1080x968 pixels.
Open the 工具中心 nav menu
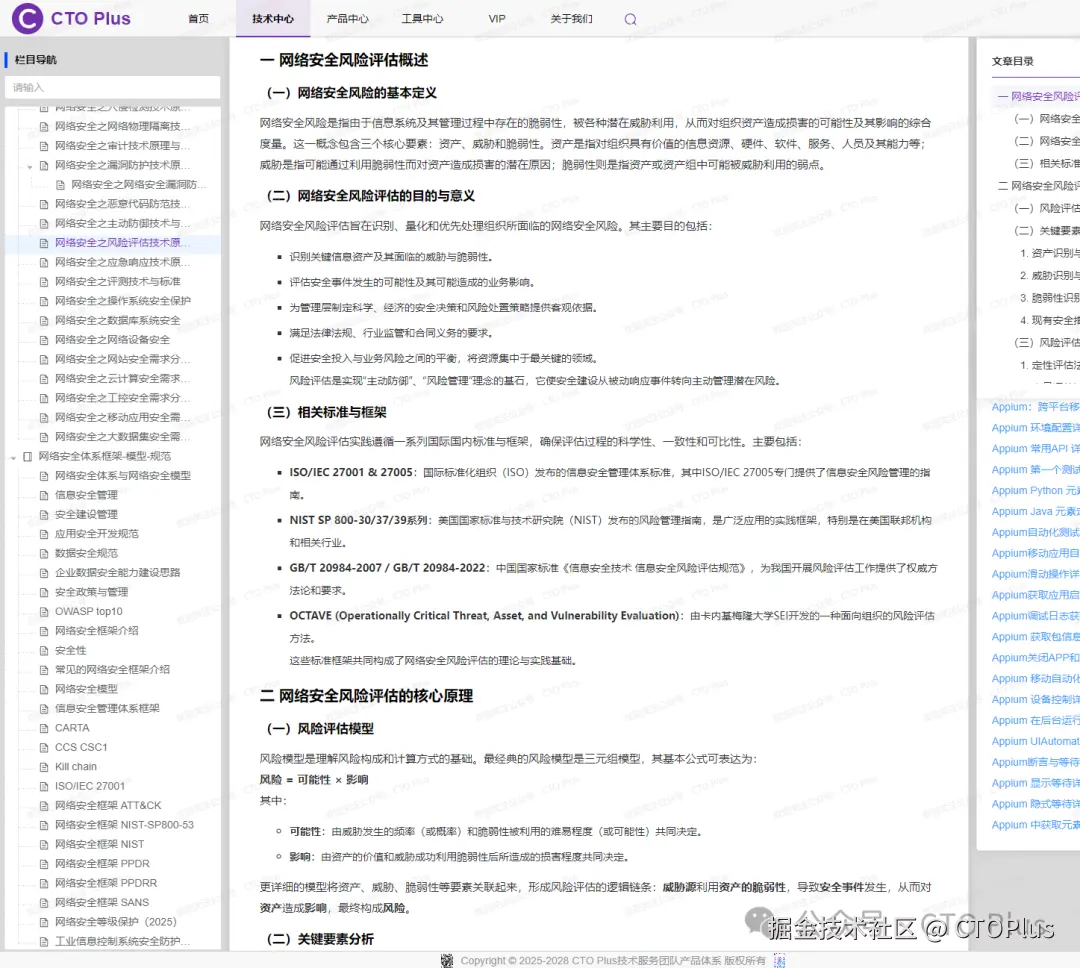point(422,19)
